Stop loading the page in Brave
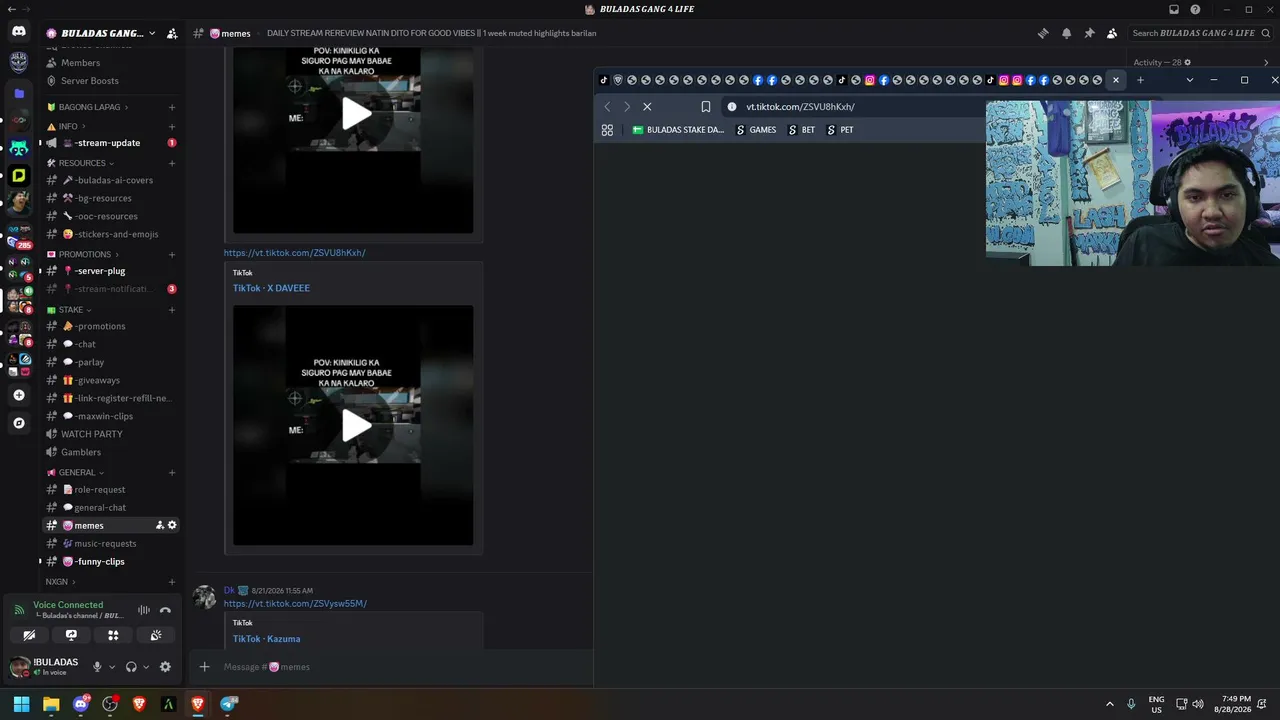 (647, 107)
